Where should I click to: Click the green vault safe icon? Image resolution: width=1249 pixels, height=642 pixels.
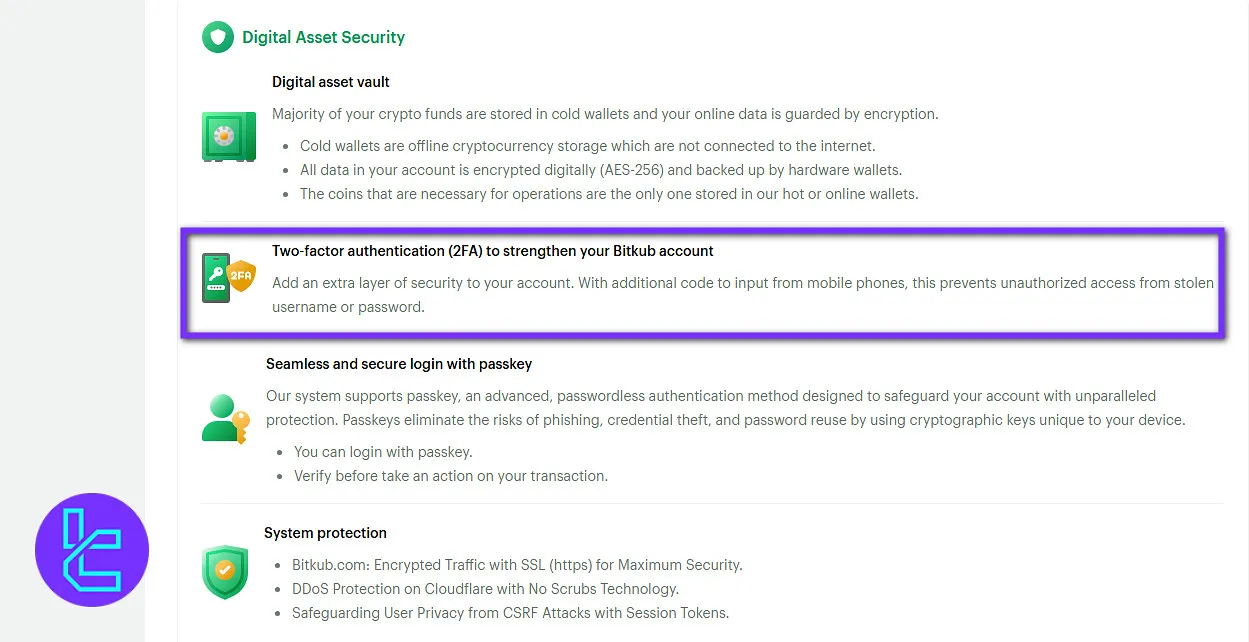229,137
